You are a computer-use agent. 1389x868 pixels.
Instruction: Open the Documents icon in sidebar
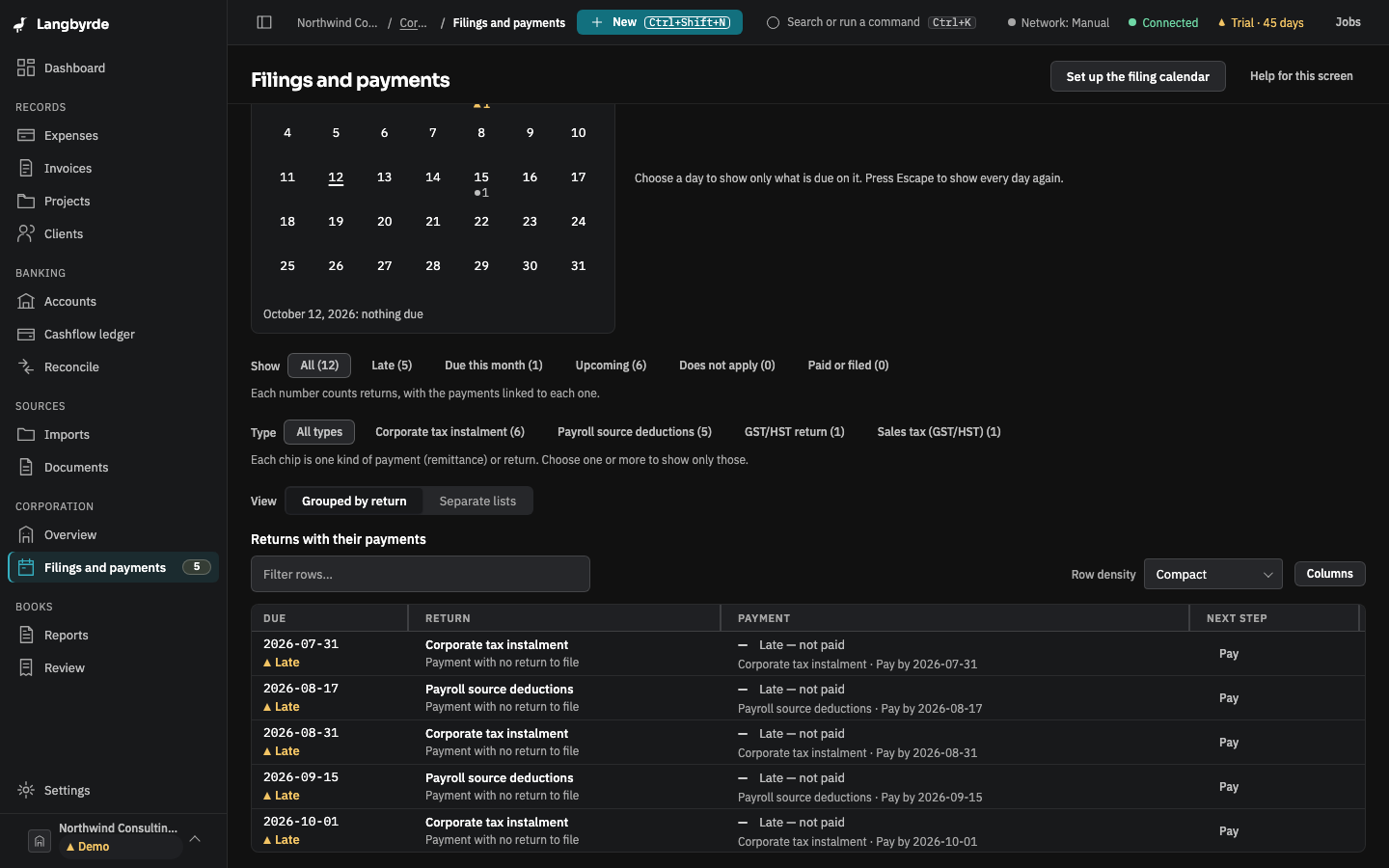click(x=26, y=467)
